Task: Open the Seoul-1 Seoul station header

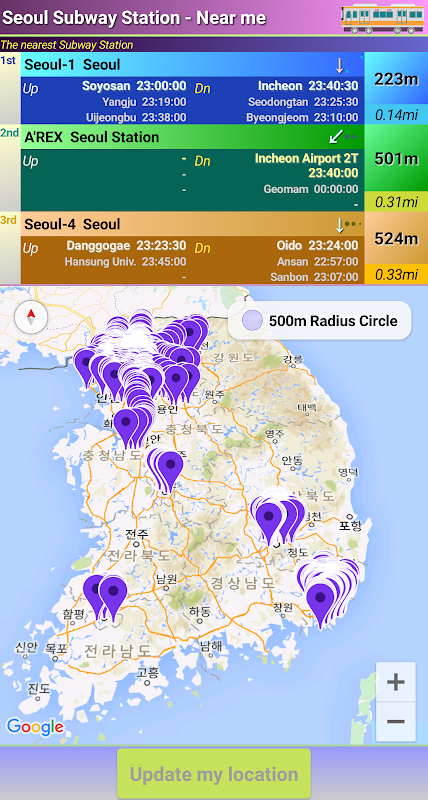Action: [x=192, y=65]
